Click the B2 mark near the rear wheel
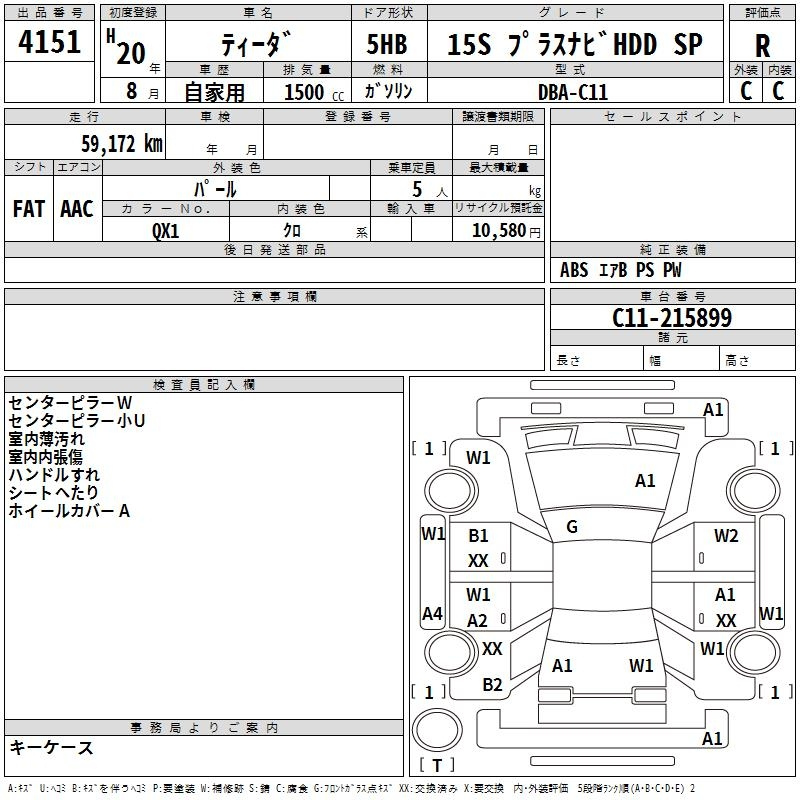The width and height of the screenshot is (800, 800). (x=492, y=685)
